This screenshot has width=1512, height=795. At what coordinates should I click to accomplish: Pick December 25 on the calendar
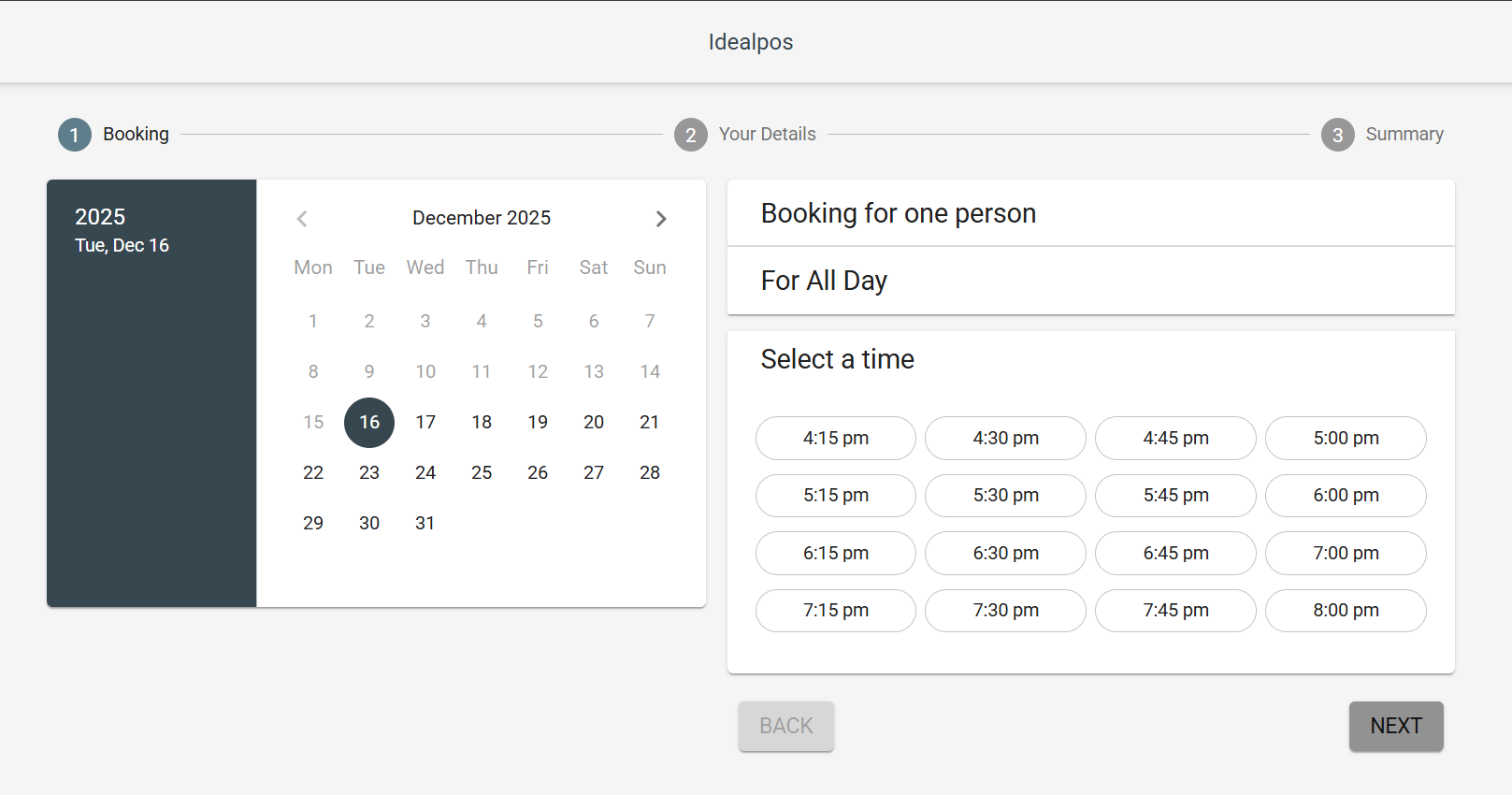[x=482, y=472]
